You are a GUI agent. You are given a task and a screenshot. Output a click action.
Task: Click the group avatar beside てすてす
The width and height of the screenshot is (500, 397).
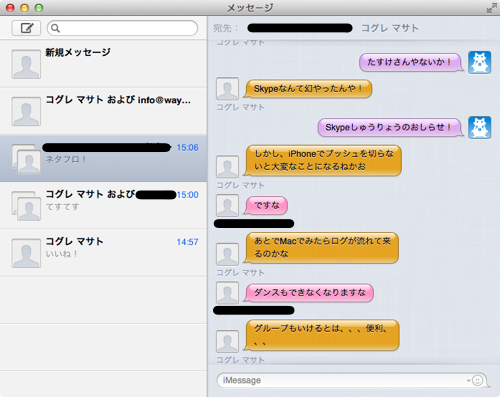click(x=26, y=206)
